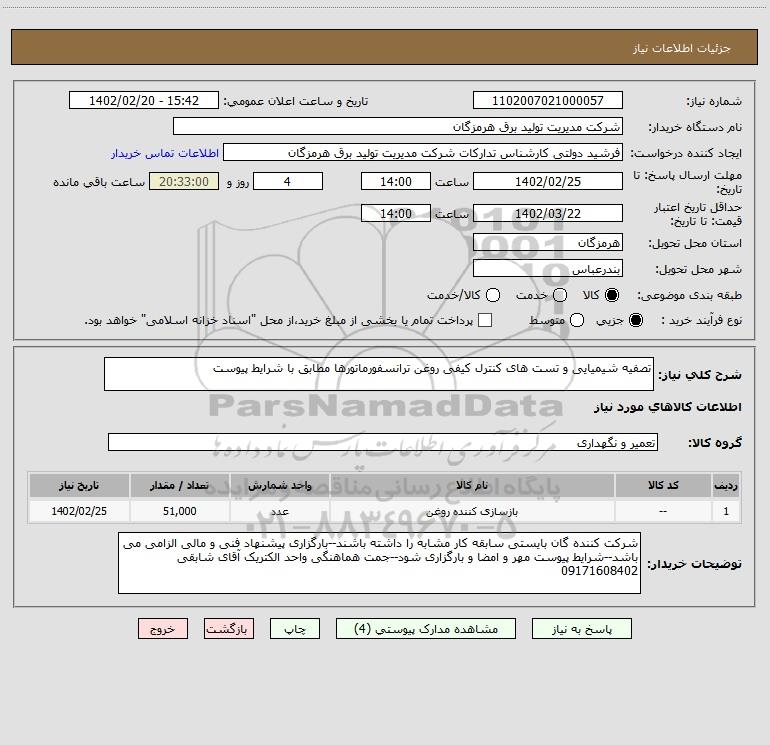Click the need date cell 1402/02/25
The height and width of the screenshot is (745, 770).
click(79, 511)
